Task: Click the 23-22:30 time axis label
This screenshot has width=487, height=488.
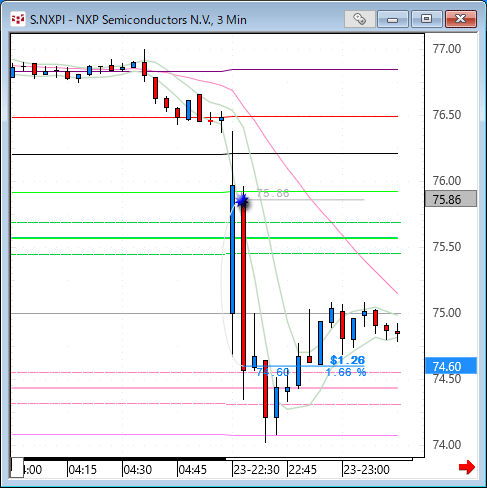Action: point(256,470)
